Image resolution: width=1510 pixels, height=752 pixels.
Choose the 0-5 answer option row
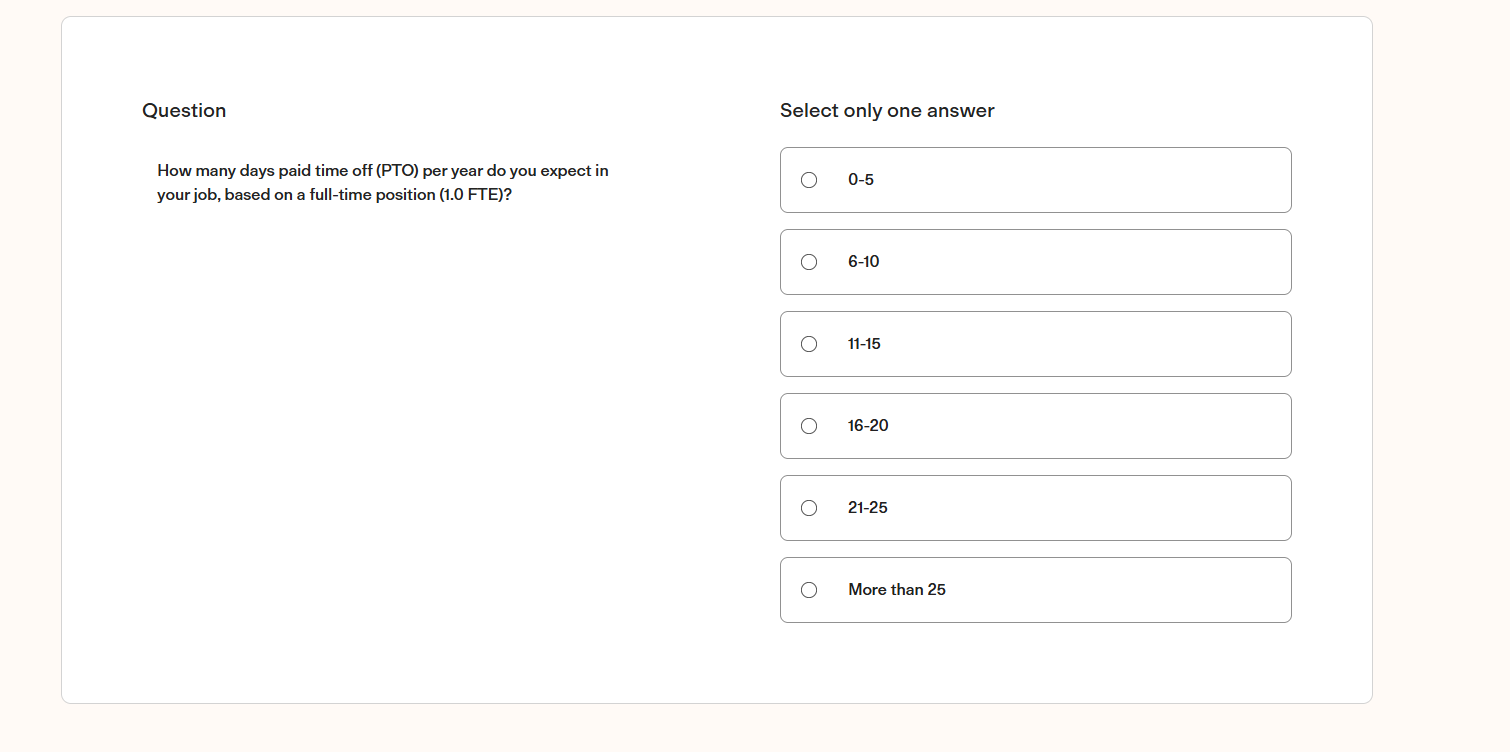click(x=1035, y=180)
